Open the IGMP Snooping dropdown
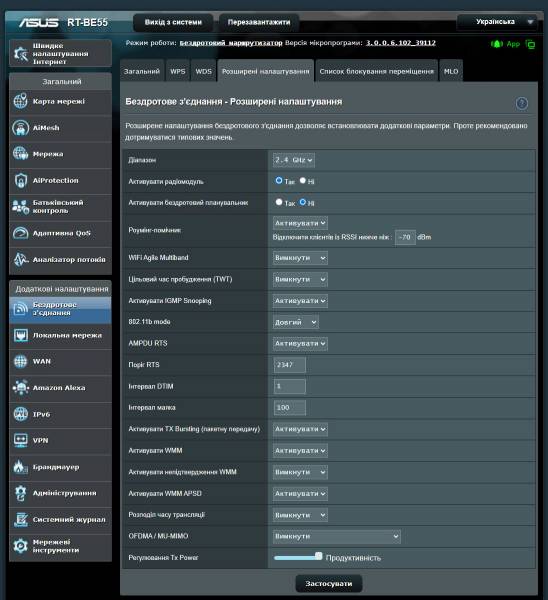 click(x=300, y=301)
